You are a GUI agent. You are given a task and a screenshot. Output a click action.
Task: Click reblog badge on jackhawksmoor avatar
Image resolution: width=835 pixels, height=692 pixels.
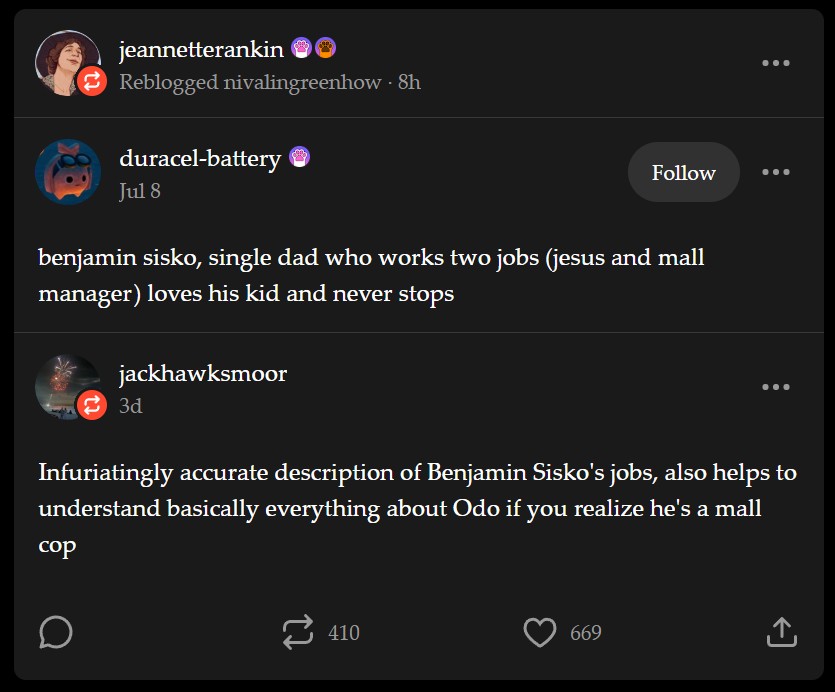click(92, 404)
